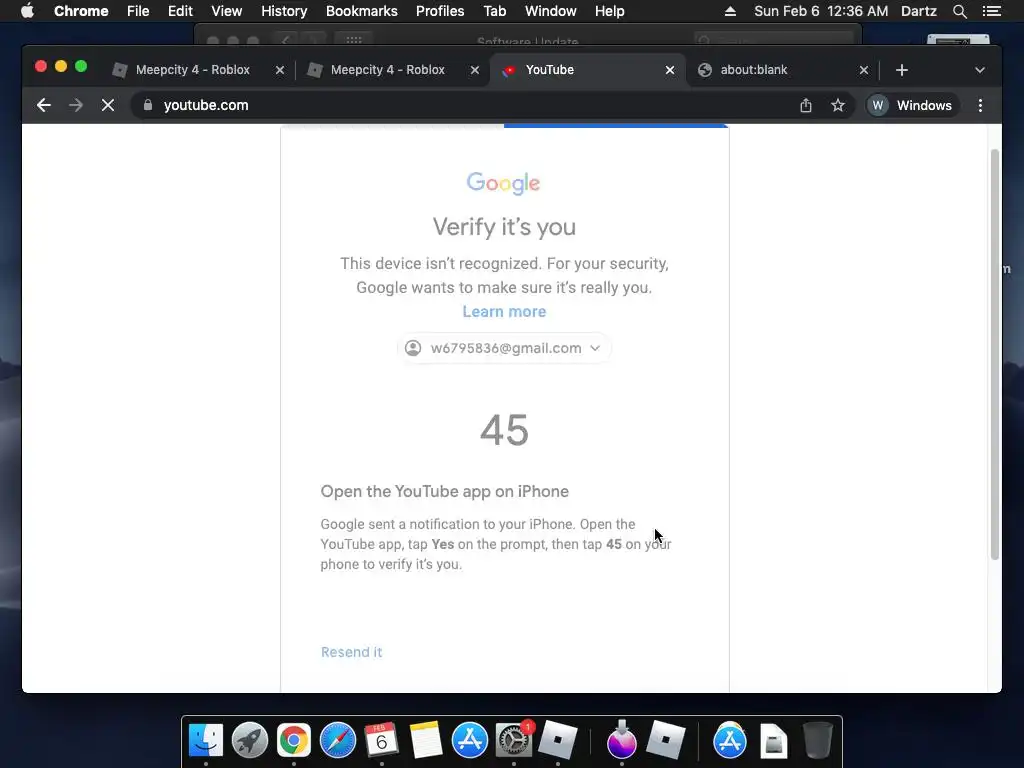Launch Safari from the Dock

[338, 740]
